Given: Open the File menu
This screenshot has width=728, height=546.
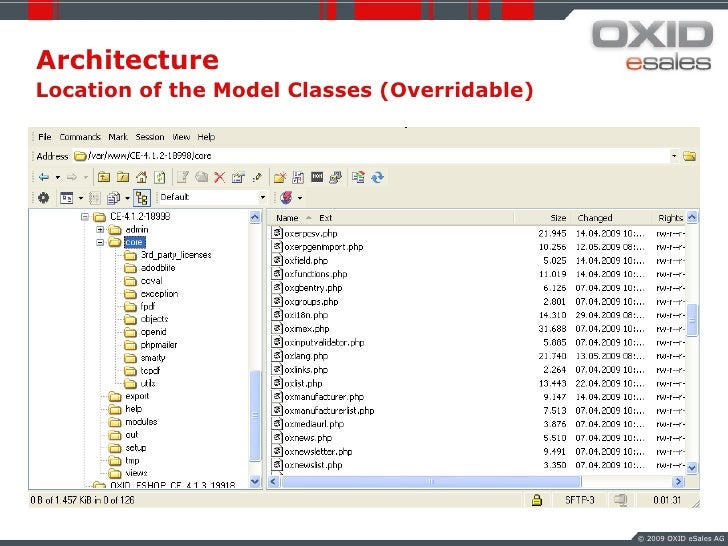Looking at the screenshot, I should [45, 137].
